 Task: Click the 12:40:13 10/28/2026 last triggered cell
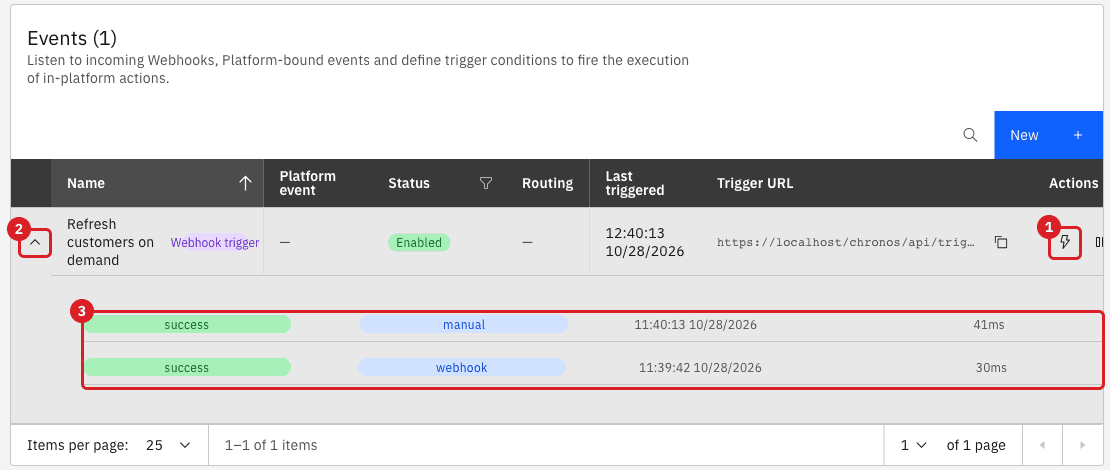(645, 242)
